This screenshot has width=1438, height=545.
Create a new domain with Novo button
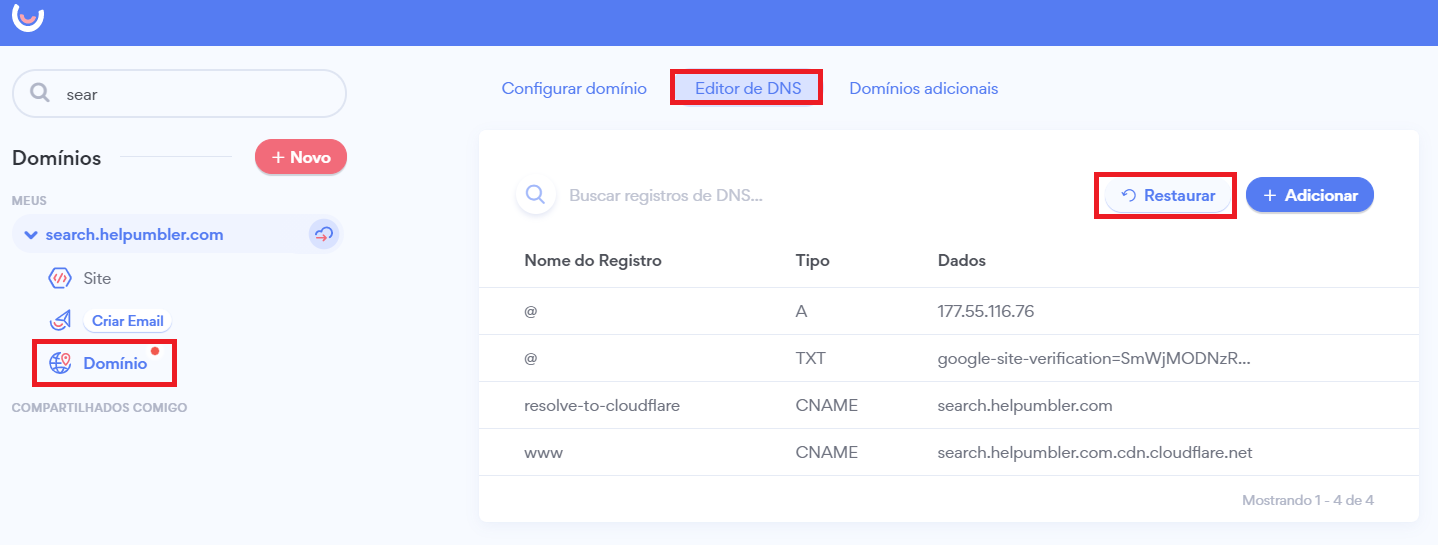click(x=301, y=157)
